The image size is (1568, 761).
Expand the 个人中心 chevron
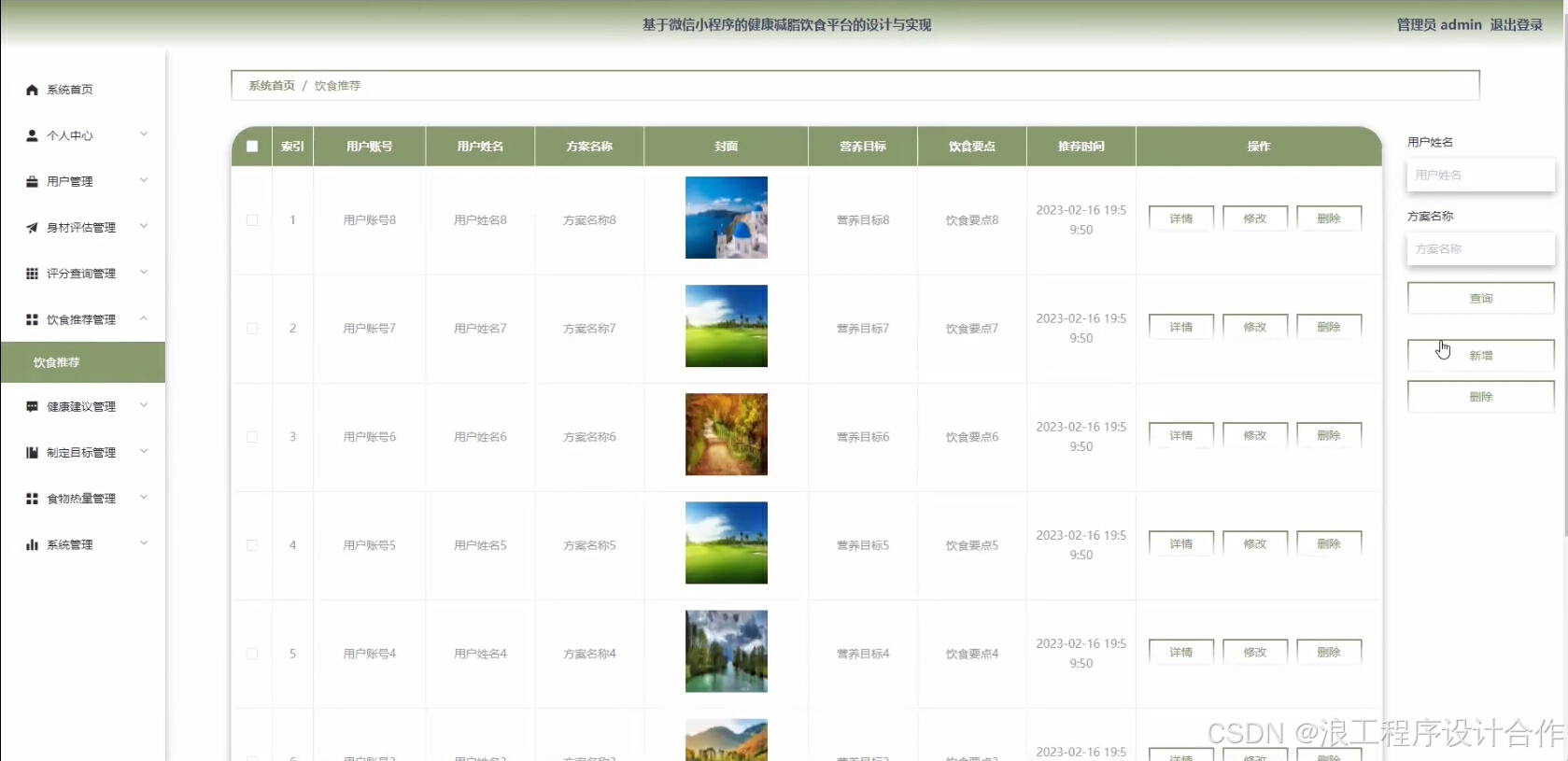tap(144, 134)
